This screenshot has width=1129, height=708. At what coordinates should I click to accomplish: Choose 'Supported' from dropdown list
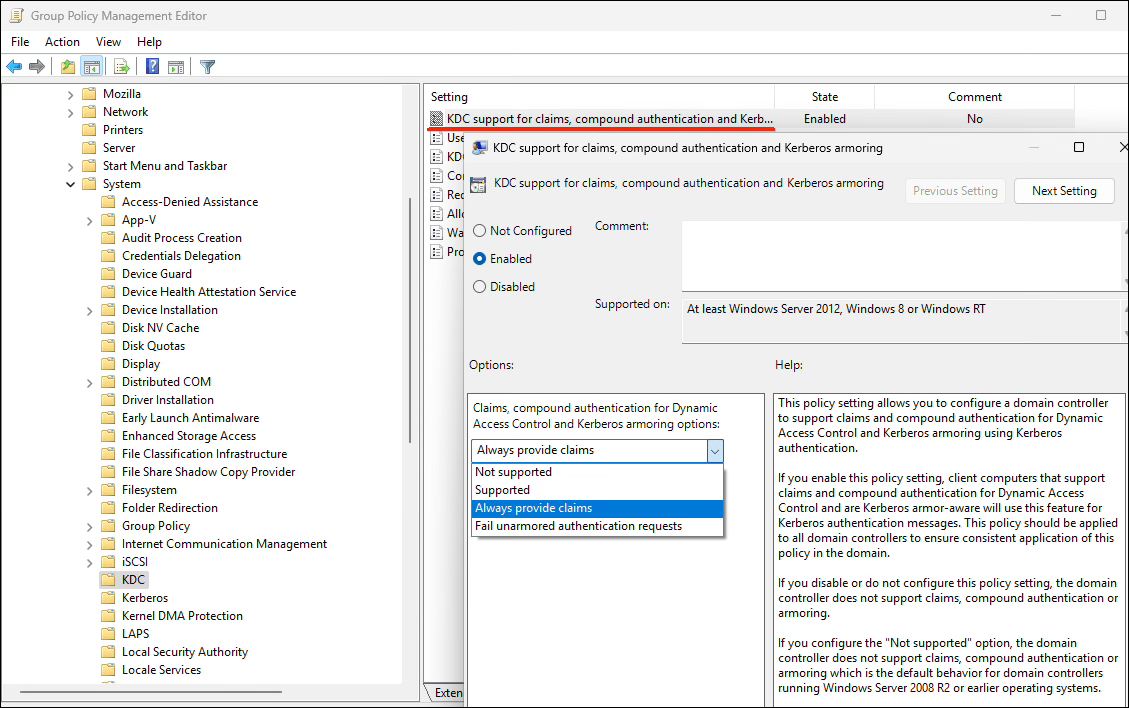597,490
